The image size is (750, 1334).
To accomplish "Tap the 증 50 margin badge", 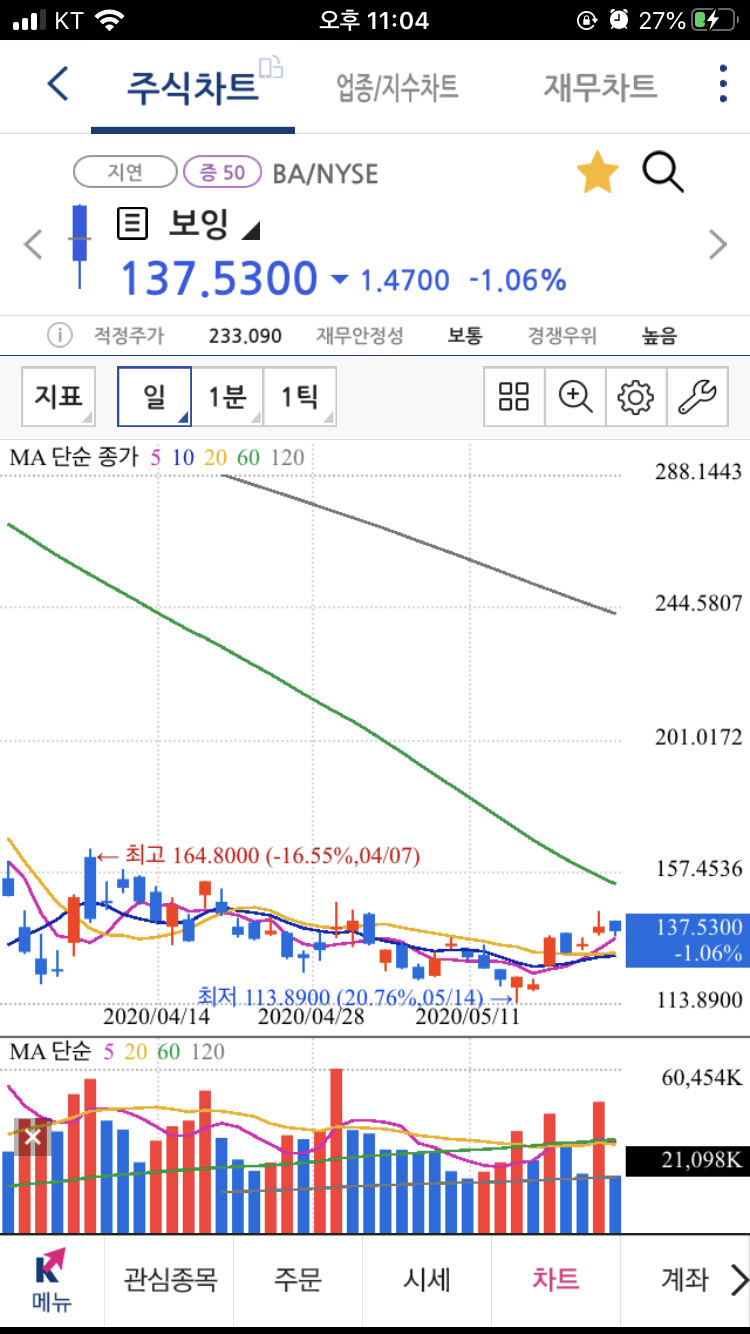I will pos(222,172).
